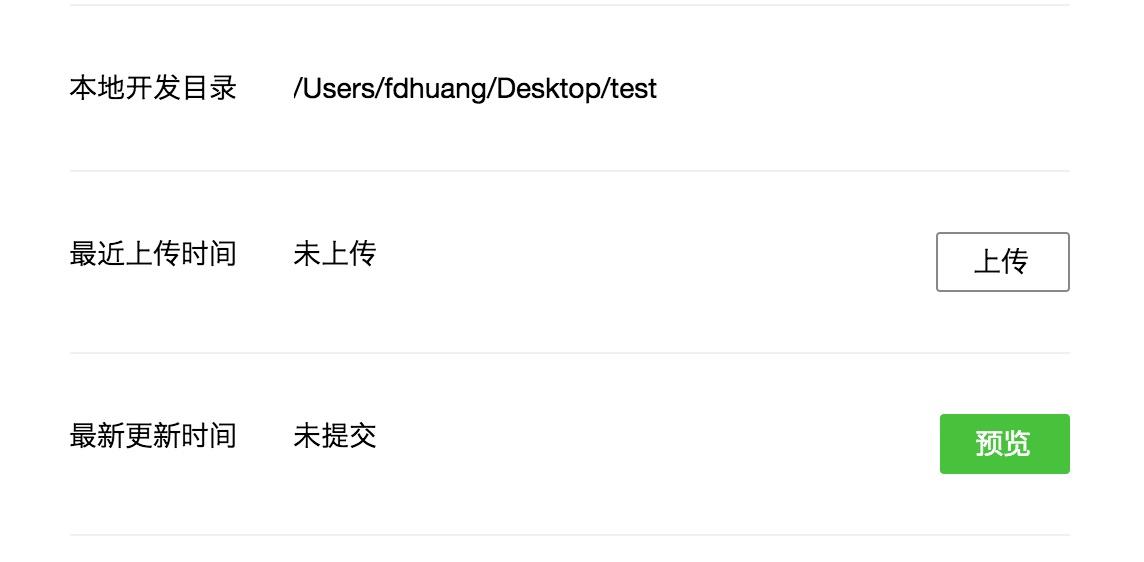This screenshot has height=562, width=1144.
Task: Click the 最新更新时间 label
Action: [153, 436]
